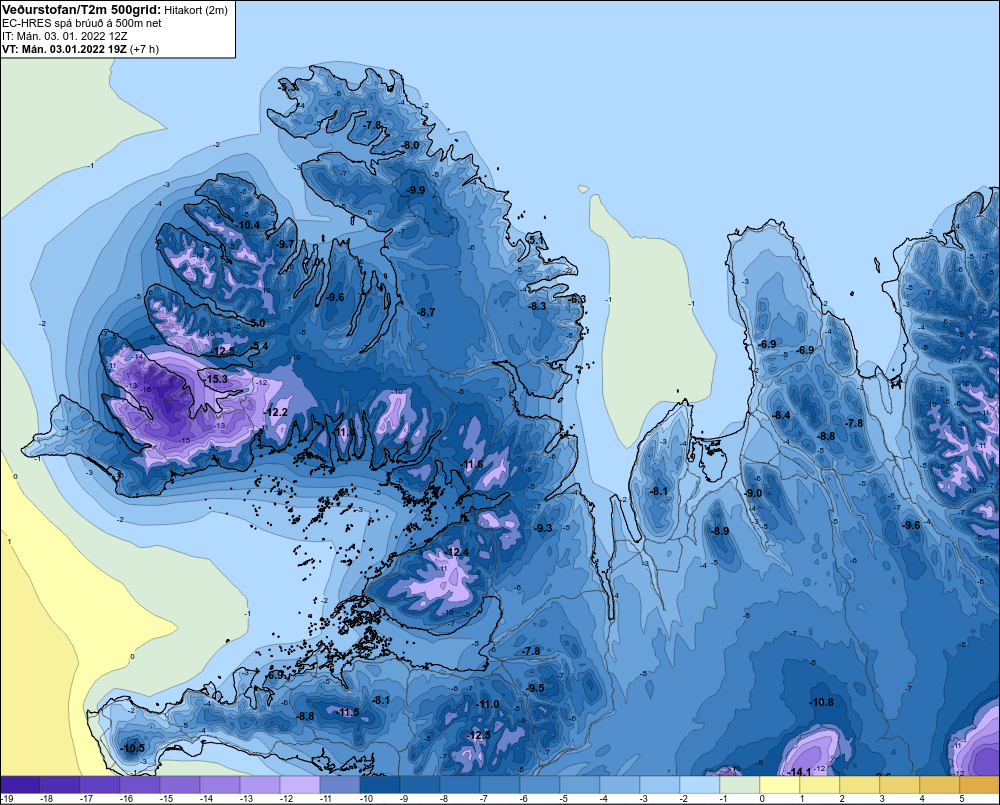The width and height of the screenshot is (1000, 805).
Task: Click the line "EC-HRES spá brúuð á 500m net"
Action: [82, 23]
